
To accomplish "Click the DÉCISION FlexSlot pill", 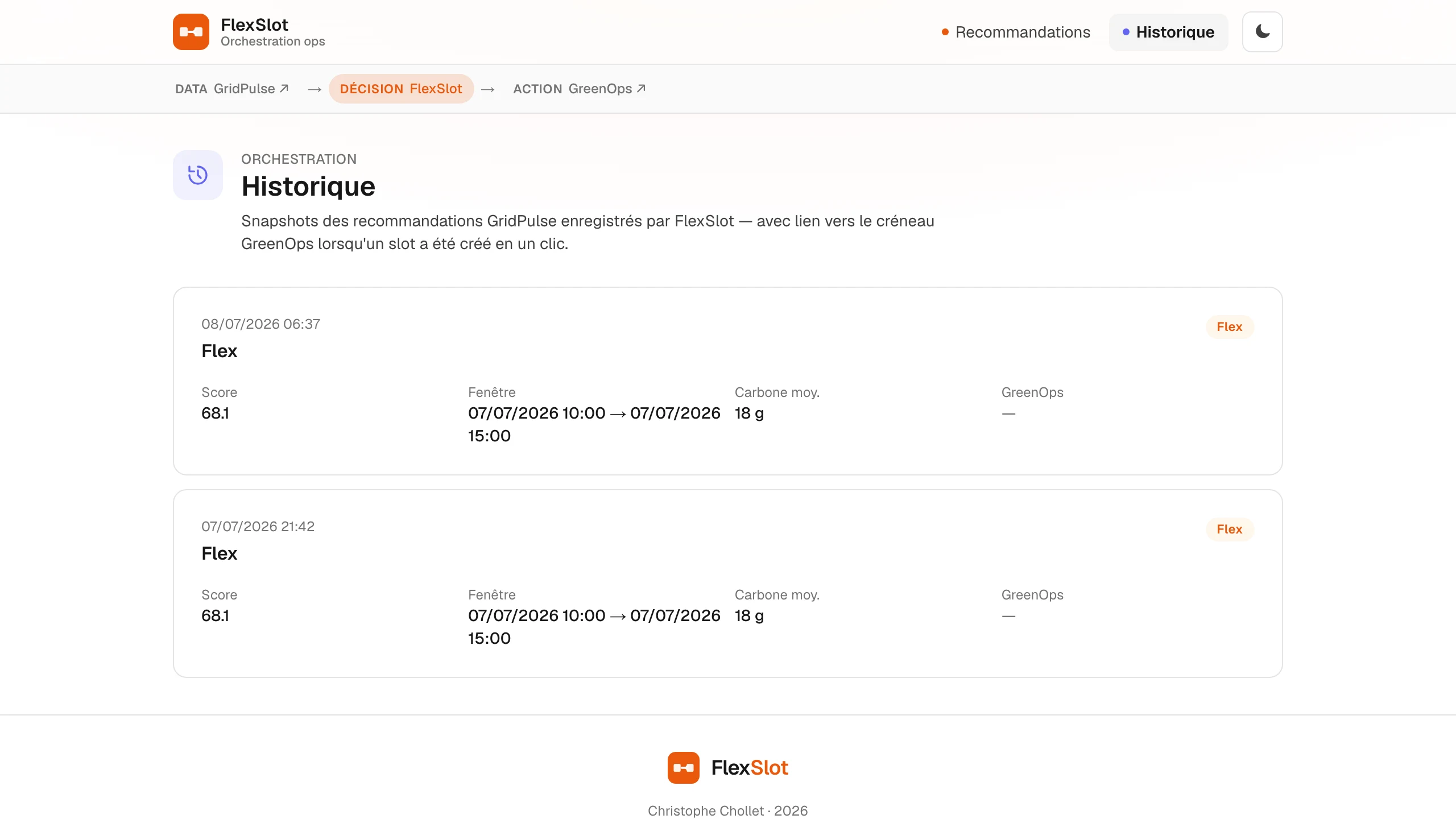I will tap(401, 89).
